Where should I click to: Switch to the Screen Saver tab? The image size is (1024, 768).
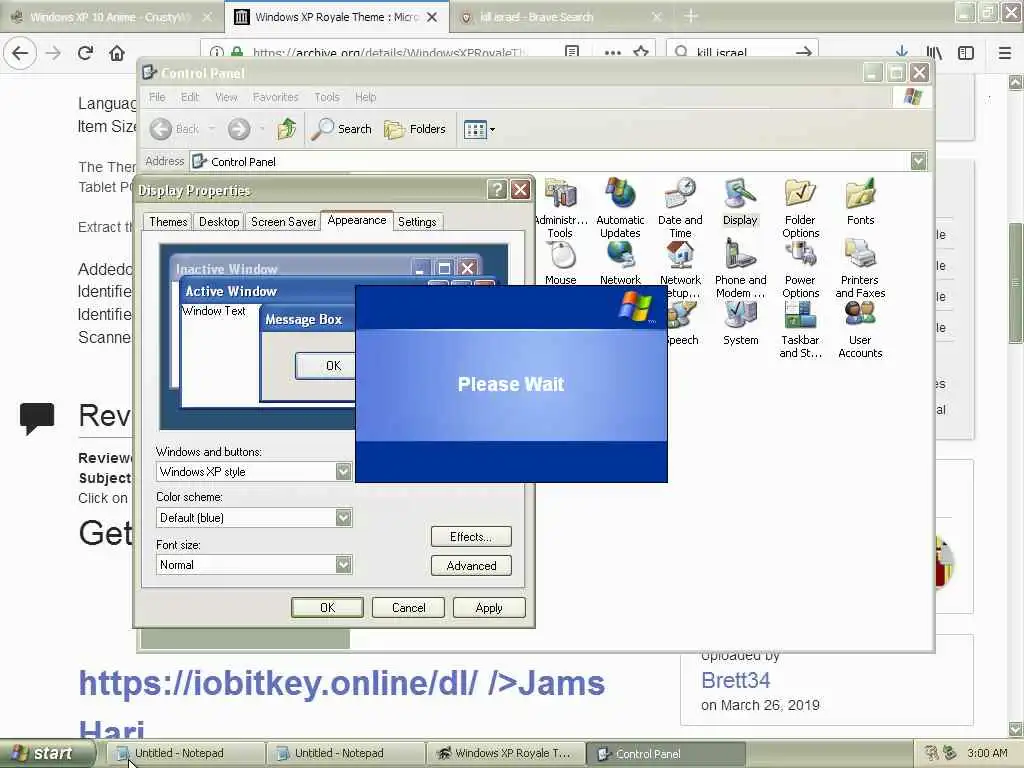(x=283, y=221)
